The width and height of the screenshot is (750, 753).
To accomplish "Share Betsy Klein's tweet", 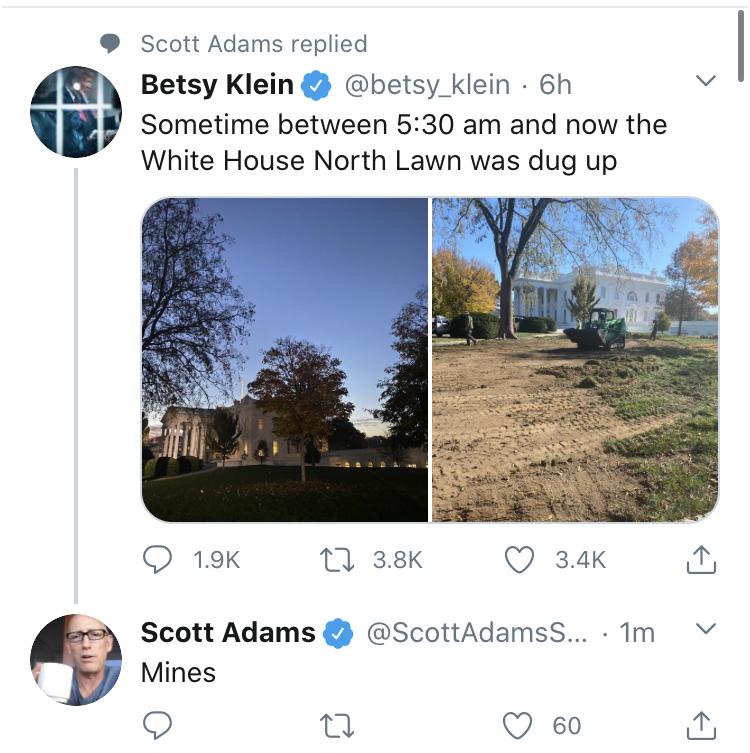I will [702, 561].
